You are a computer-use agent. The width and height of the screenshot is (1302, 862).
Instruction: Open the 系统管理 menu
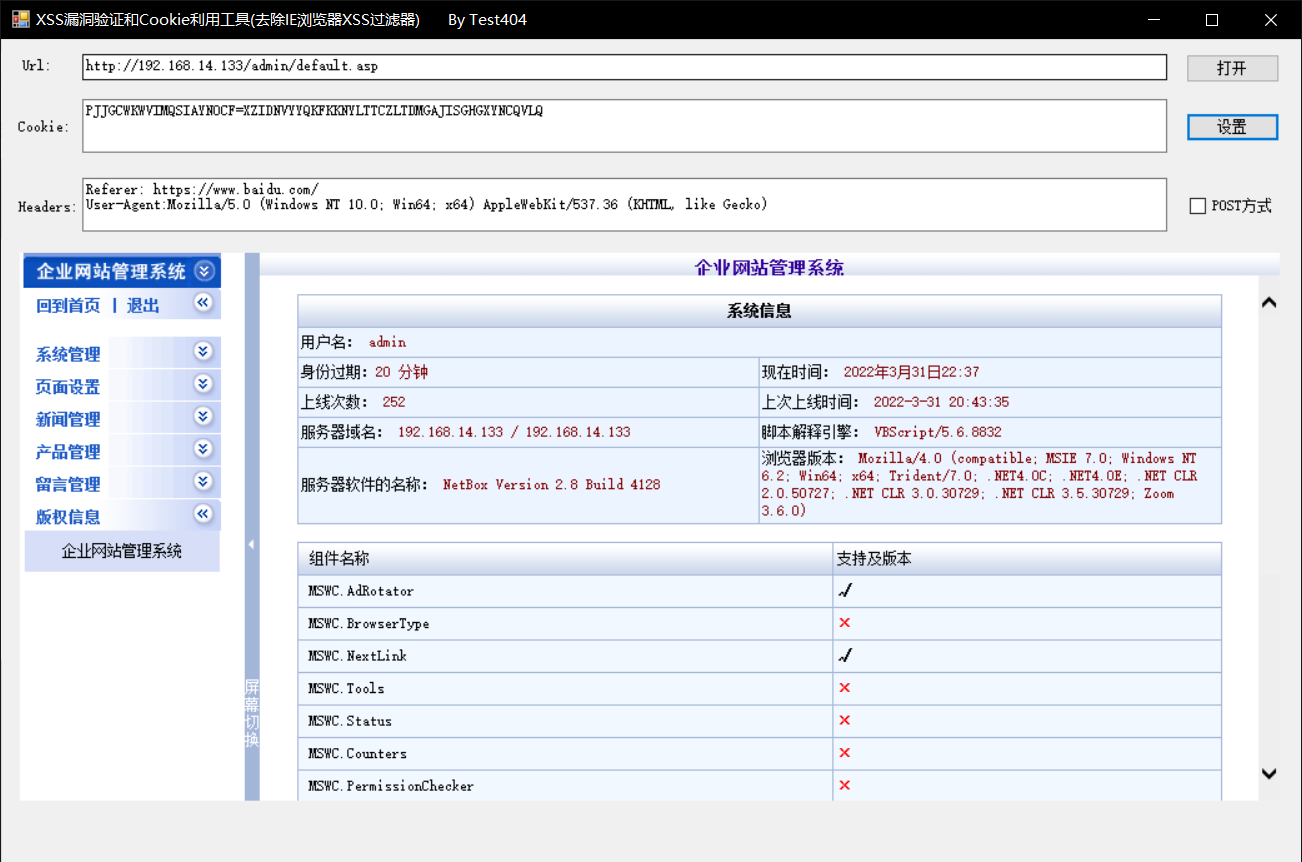[68, 354]
